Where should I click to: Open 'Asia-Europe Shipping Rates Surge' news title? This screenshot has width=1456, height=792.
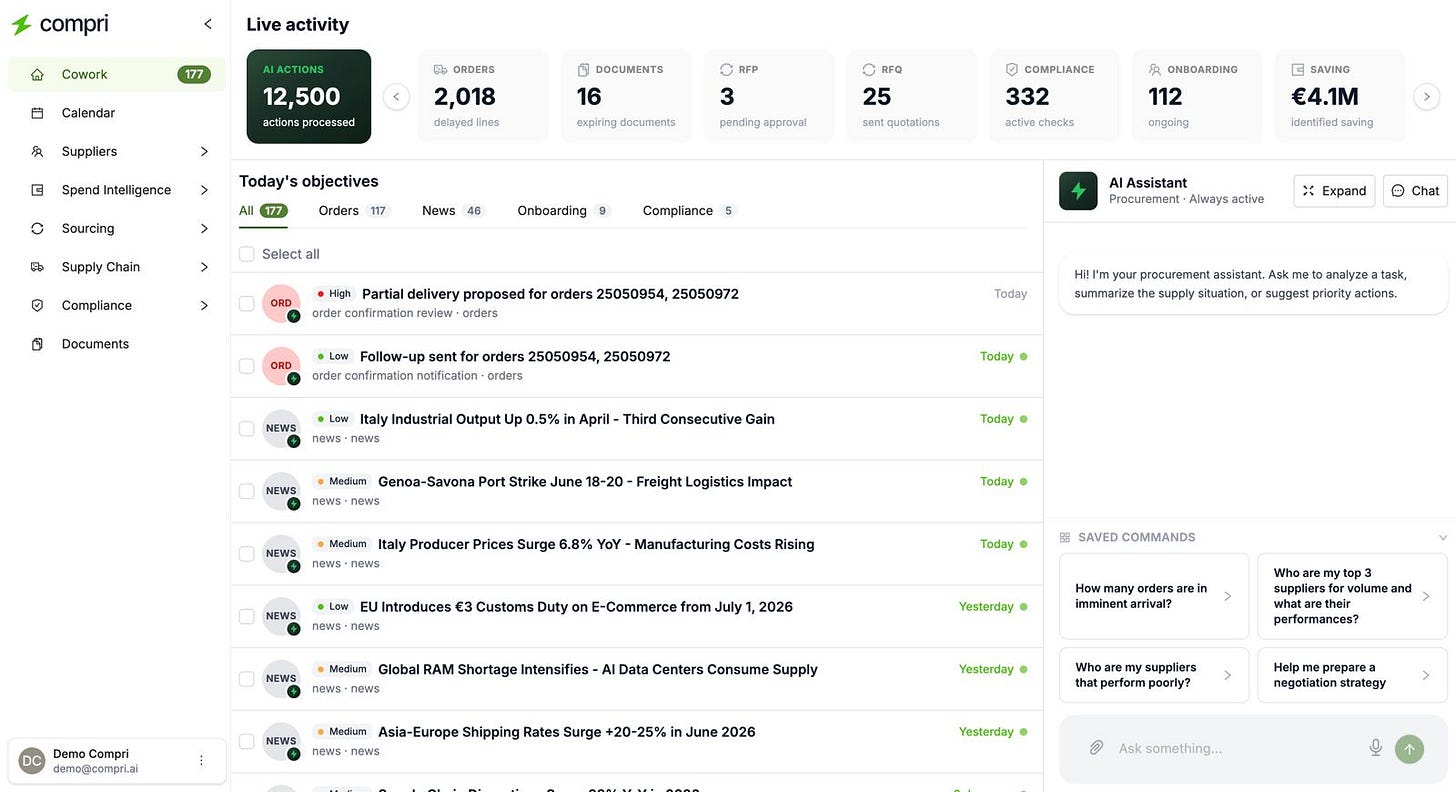point(567,732)
